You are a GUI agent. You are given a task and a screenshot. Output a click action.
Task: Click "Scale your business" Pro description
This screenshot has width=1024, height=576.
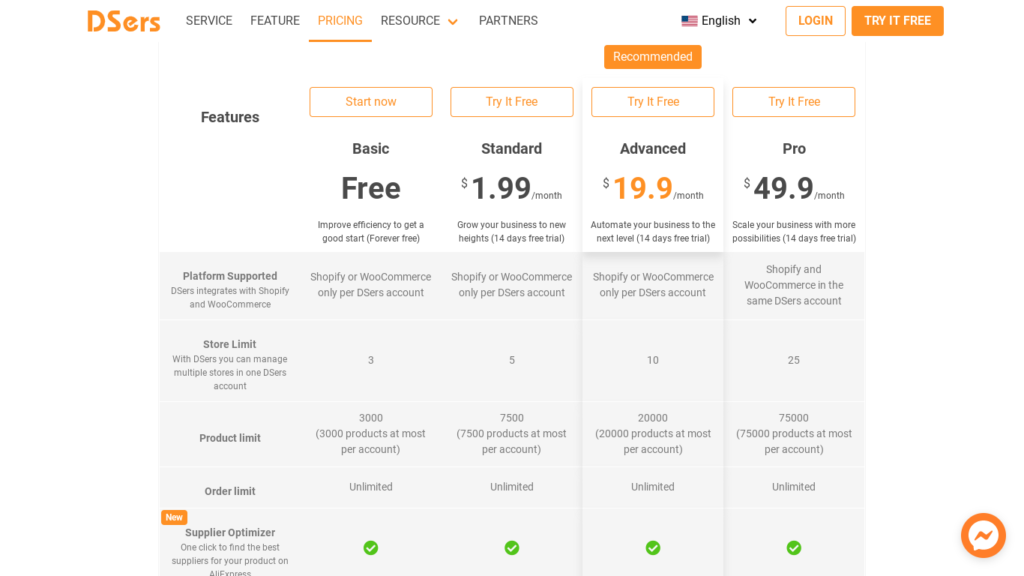point(793,232)
